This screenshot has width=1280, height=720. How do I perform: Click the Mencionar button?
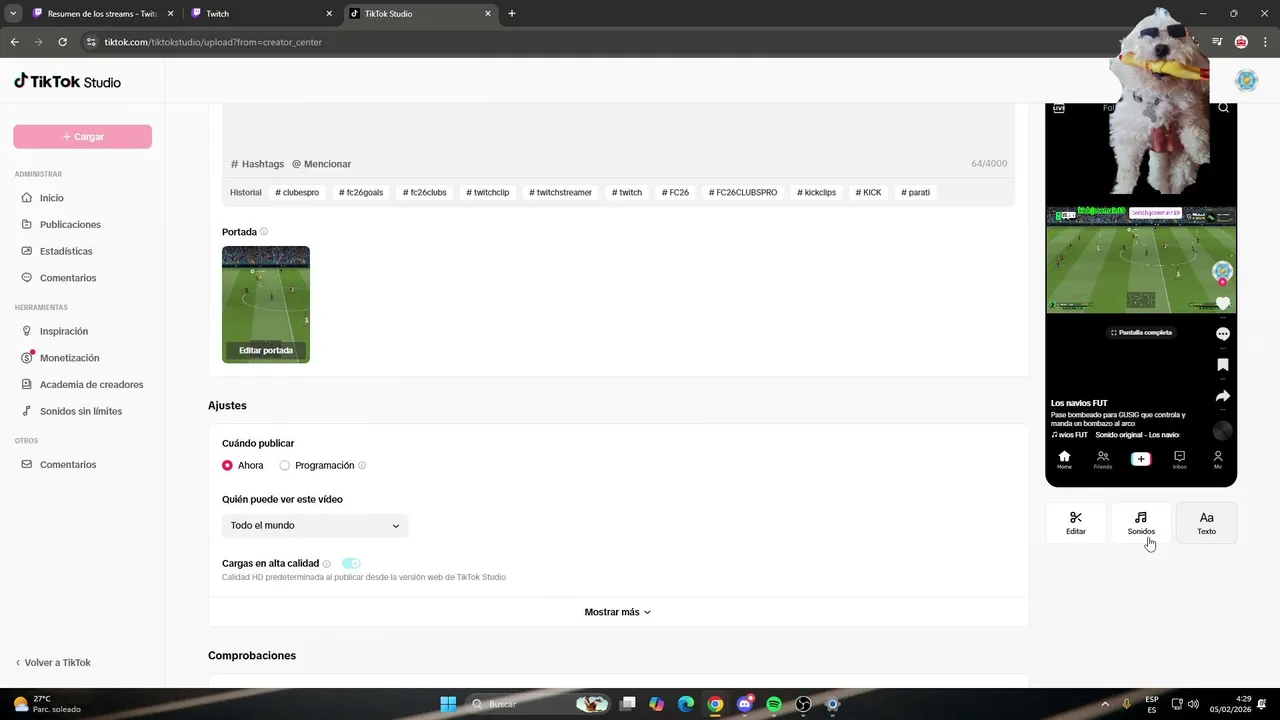coord(321,164)
